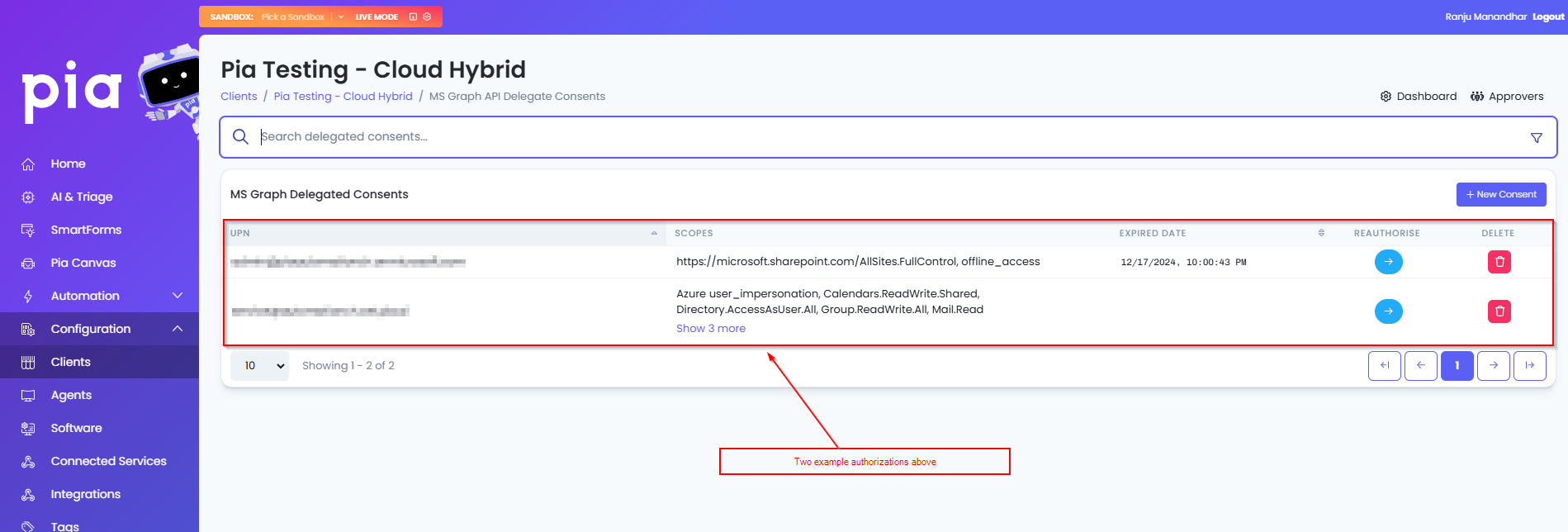This screenshot has width=1568, height=532.
Task: Collapse the Configuration menu chevron
Action: click(178, 329)
